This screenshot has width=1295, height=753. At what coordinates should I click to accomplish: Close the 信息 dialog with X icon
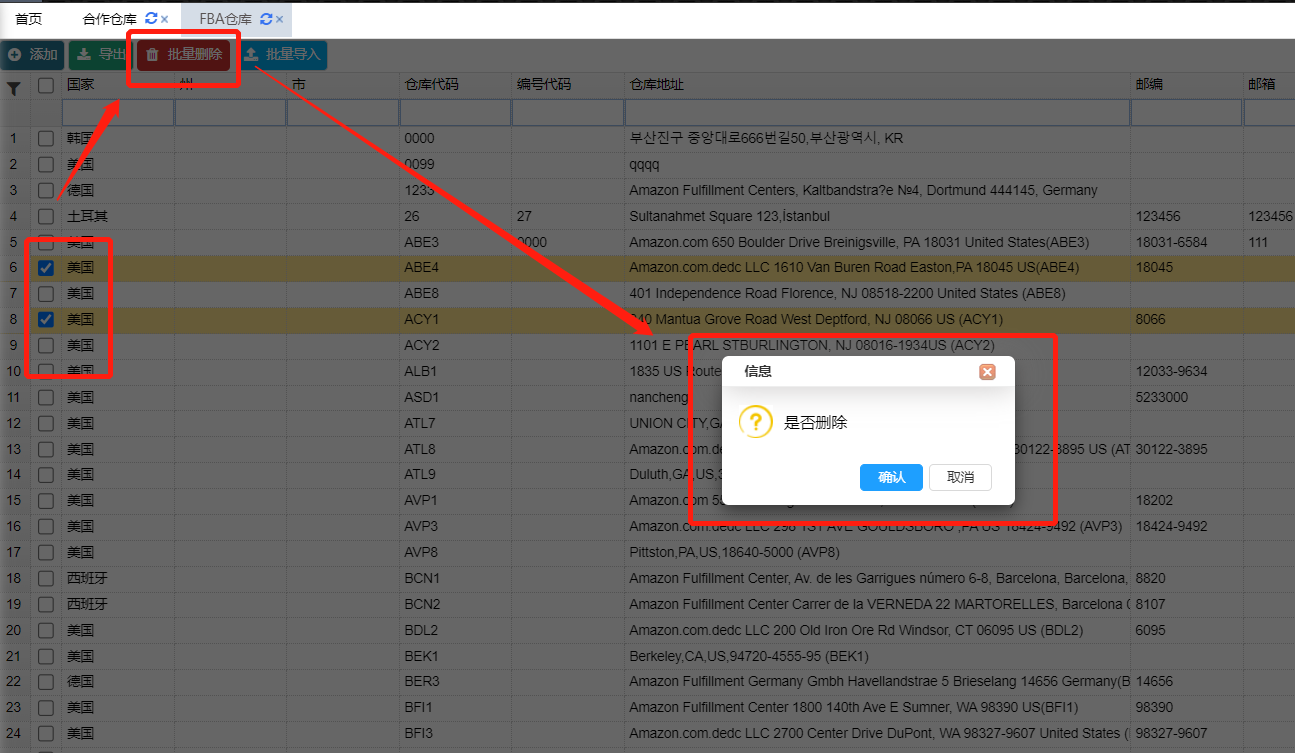coord(987,372)
